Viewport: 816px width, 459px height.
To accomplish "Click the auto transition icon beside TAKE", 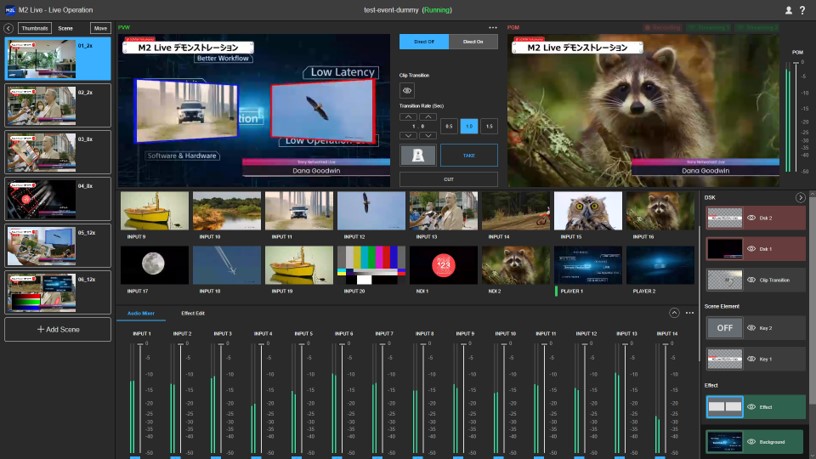I will pyautogui.click(x=417, y=155).
